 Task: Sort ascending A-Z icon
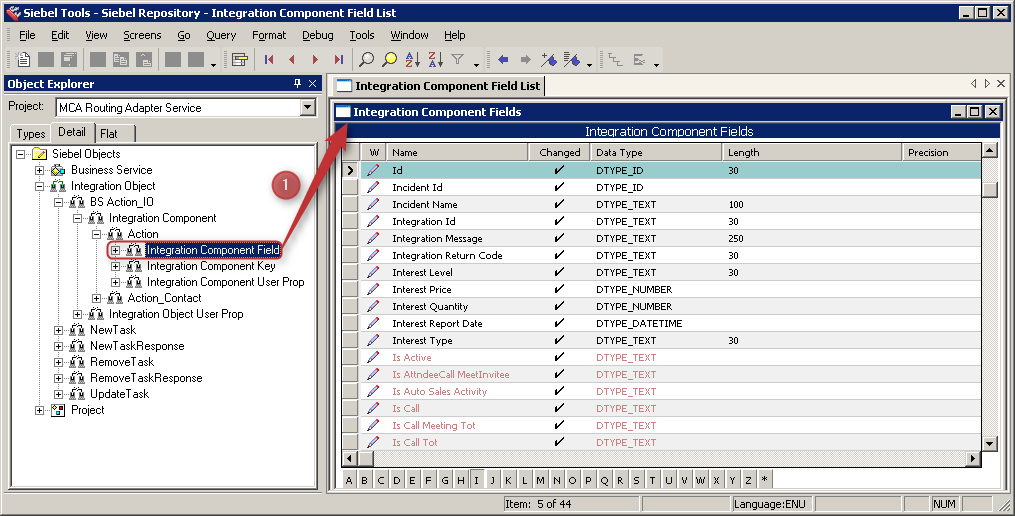point(412,60)
